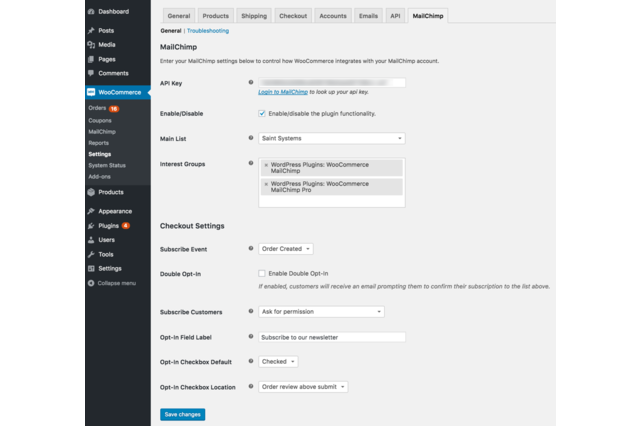Click into the API Key input field
Screen dimensions: 640x426
point(332,83)
